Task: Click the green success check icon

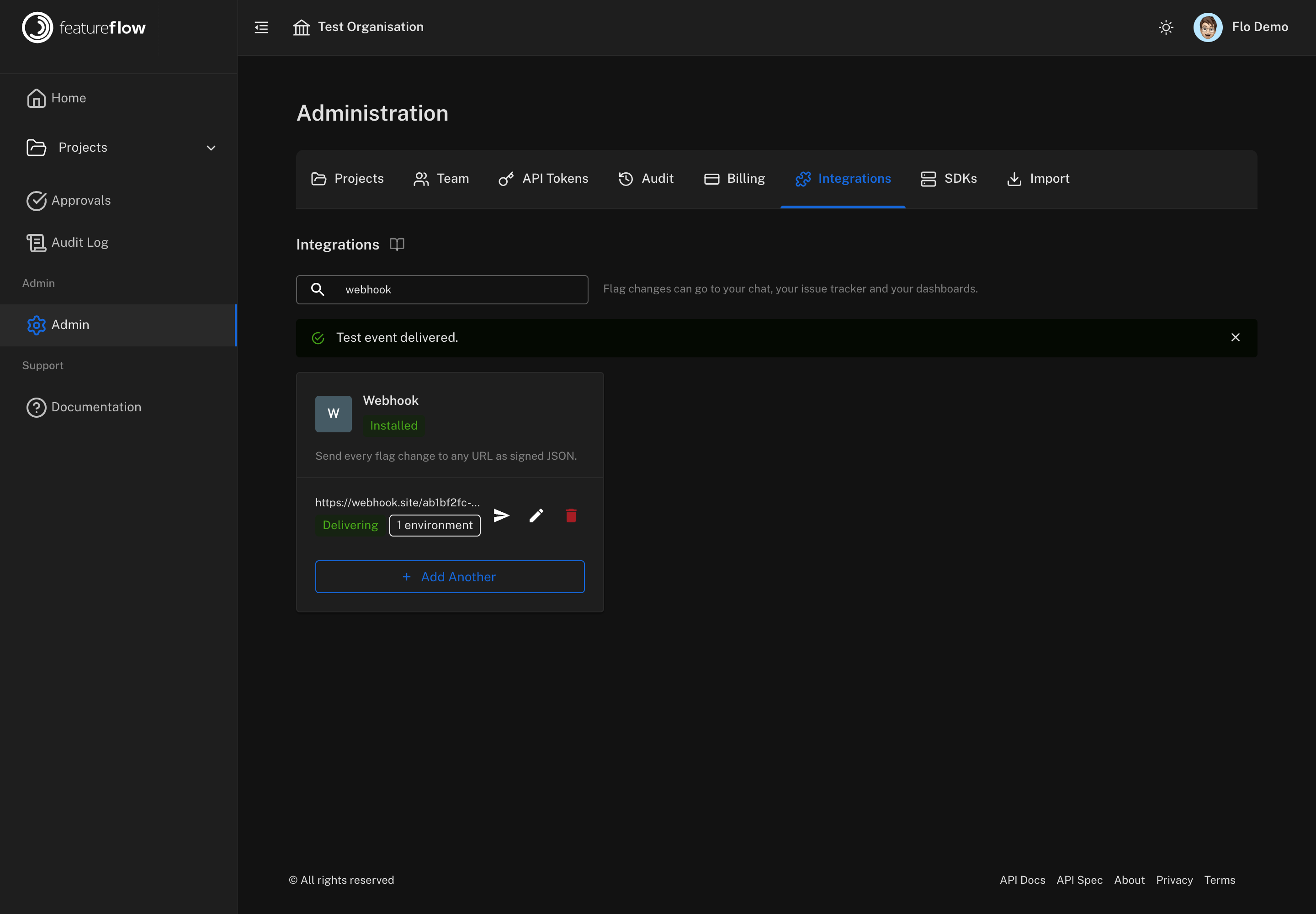Action: pos(318,338)
